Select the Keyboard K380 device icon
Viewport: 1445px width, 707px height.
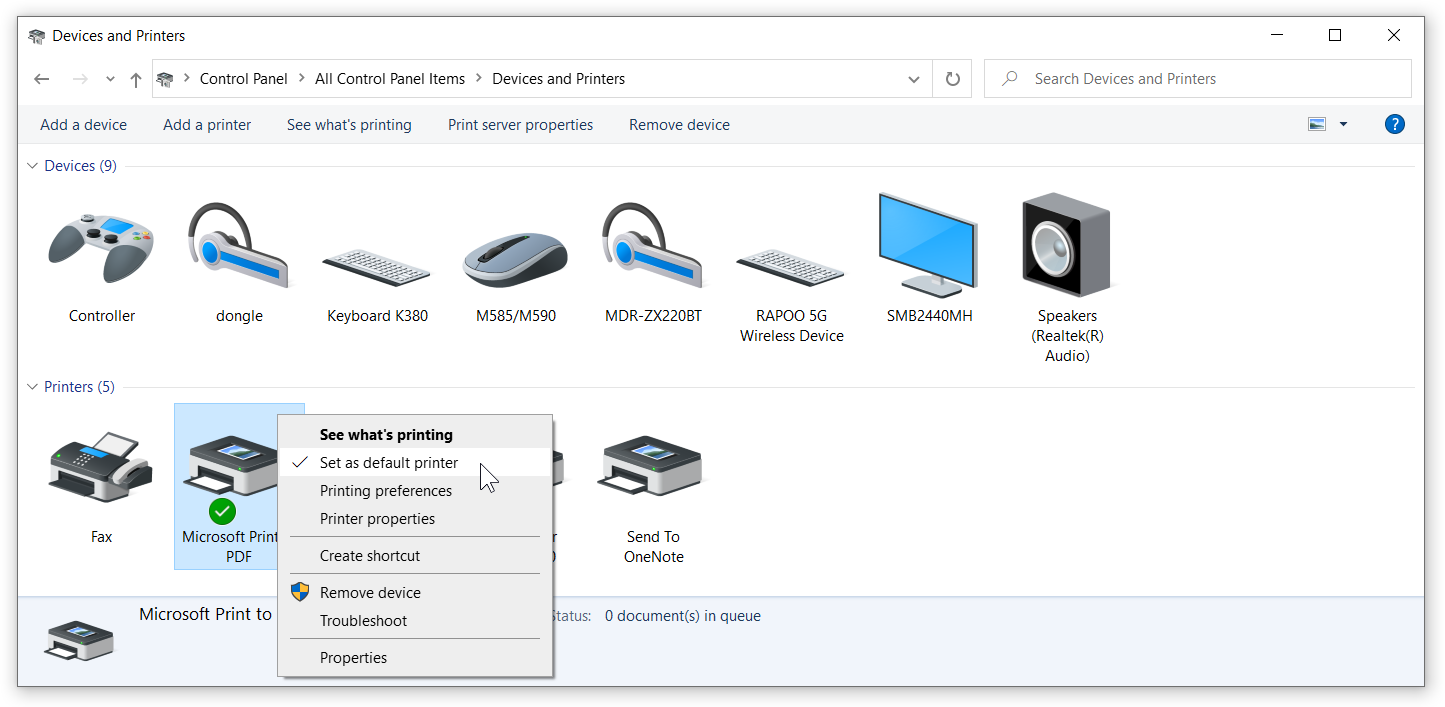pyautogui.click(x=377, y=266)
